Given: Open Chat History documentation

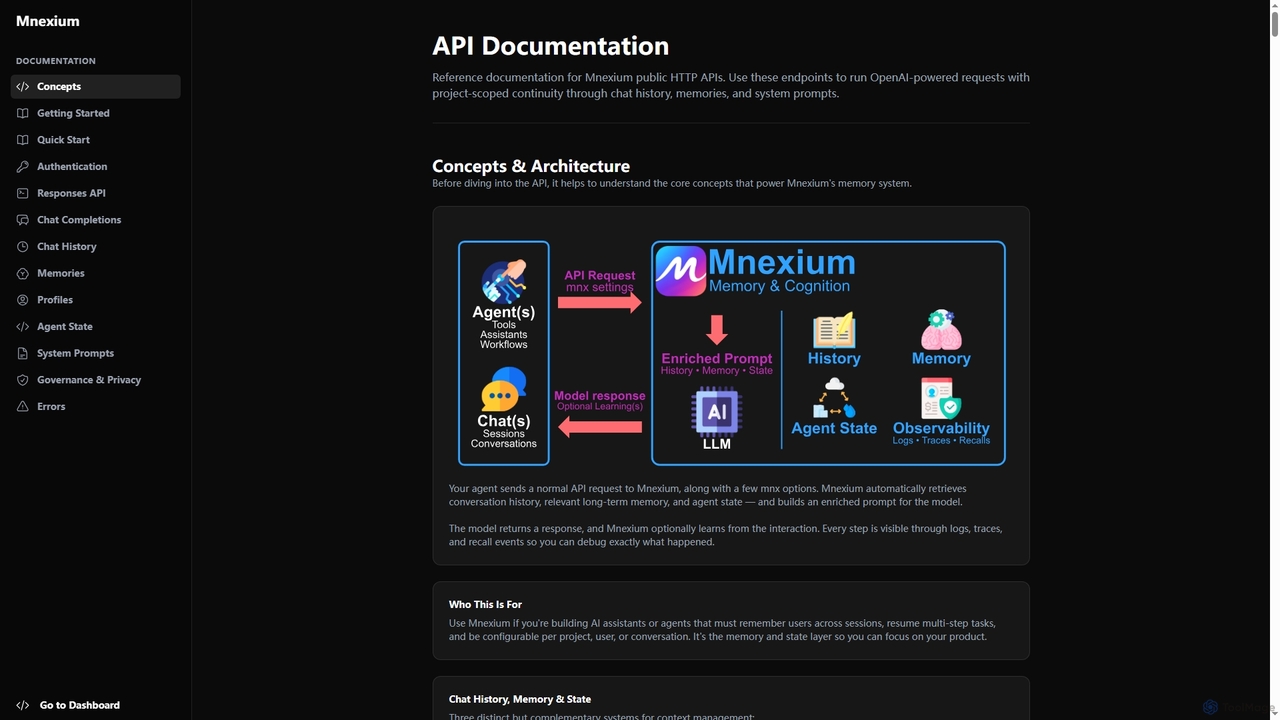Looking at the screenshot, I should (x=96, y=247).
